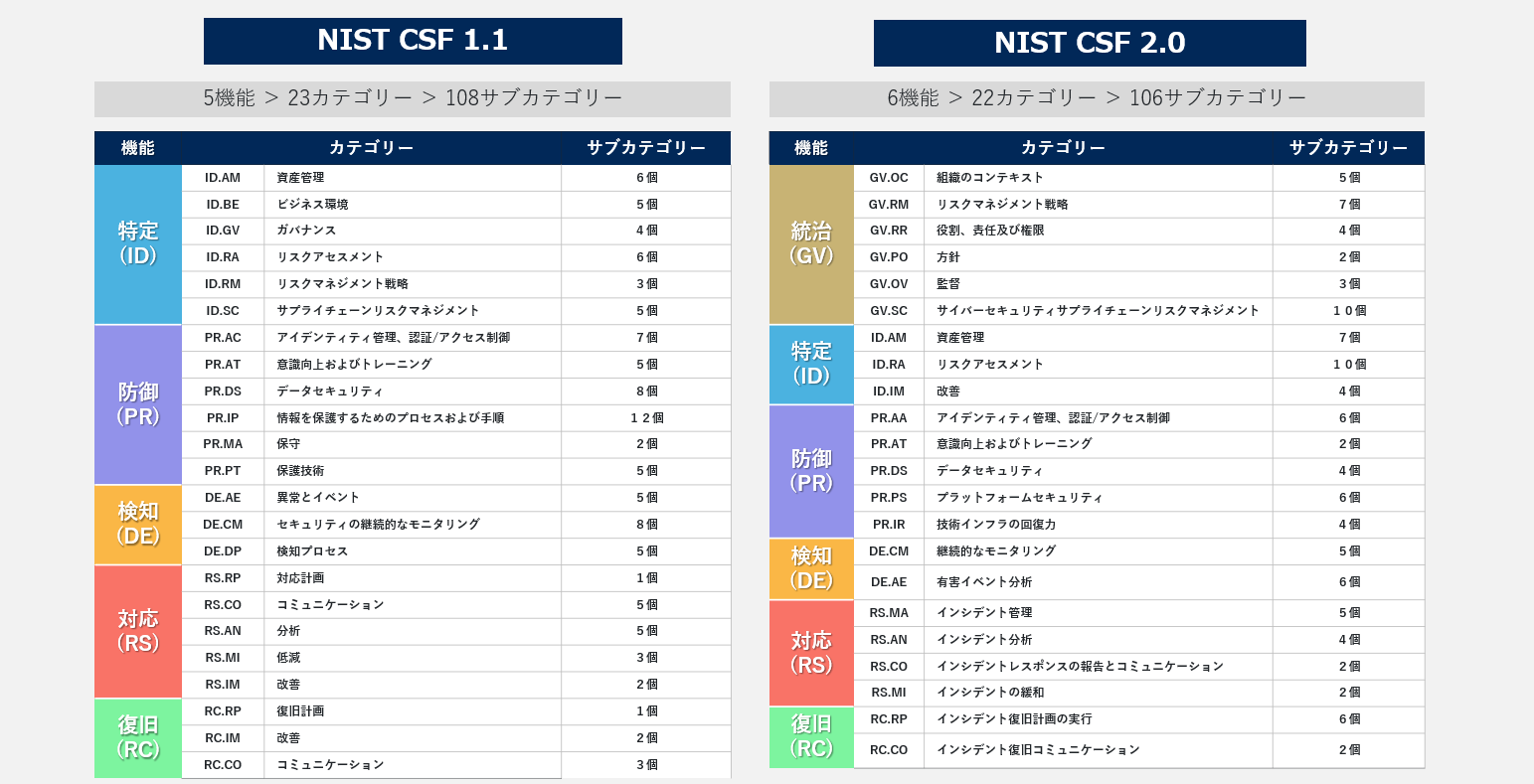Click the 5機能 > 23カテゴリー > 108サブカテゴリー summary bar

click(413, 98)
